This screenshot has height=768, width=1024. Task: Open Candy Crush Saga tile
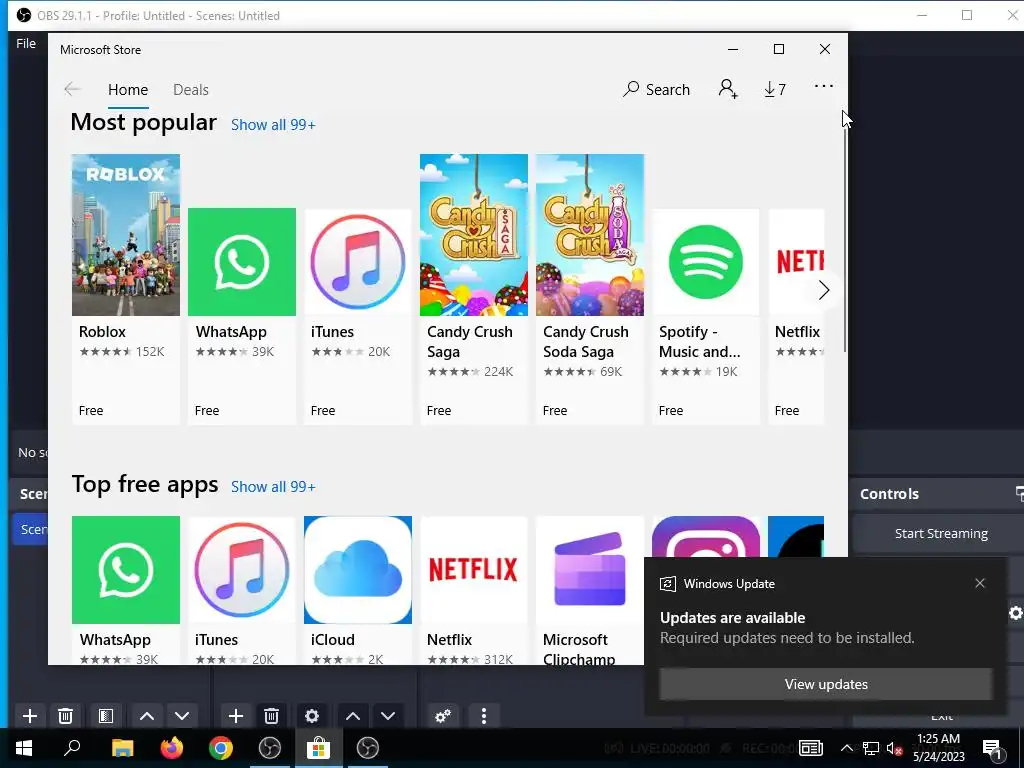pos(473,289)
